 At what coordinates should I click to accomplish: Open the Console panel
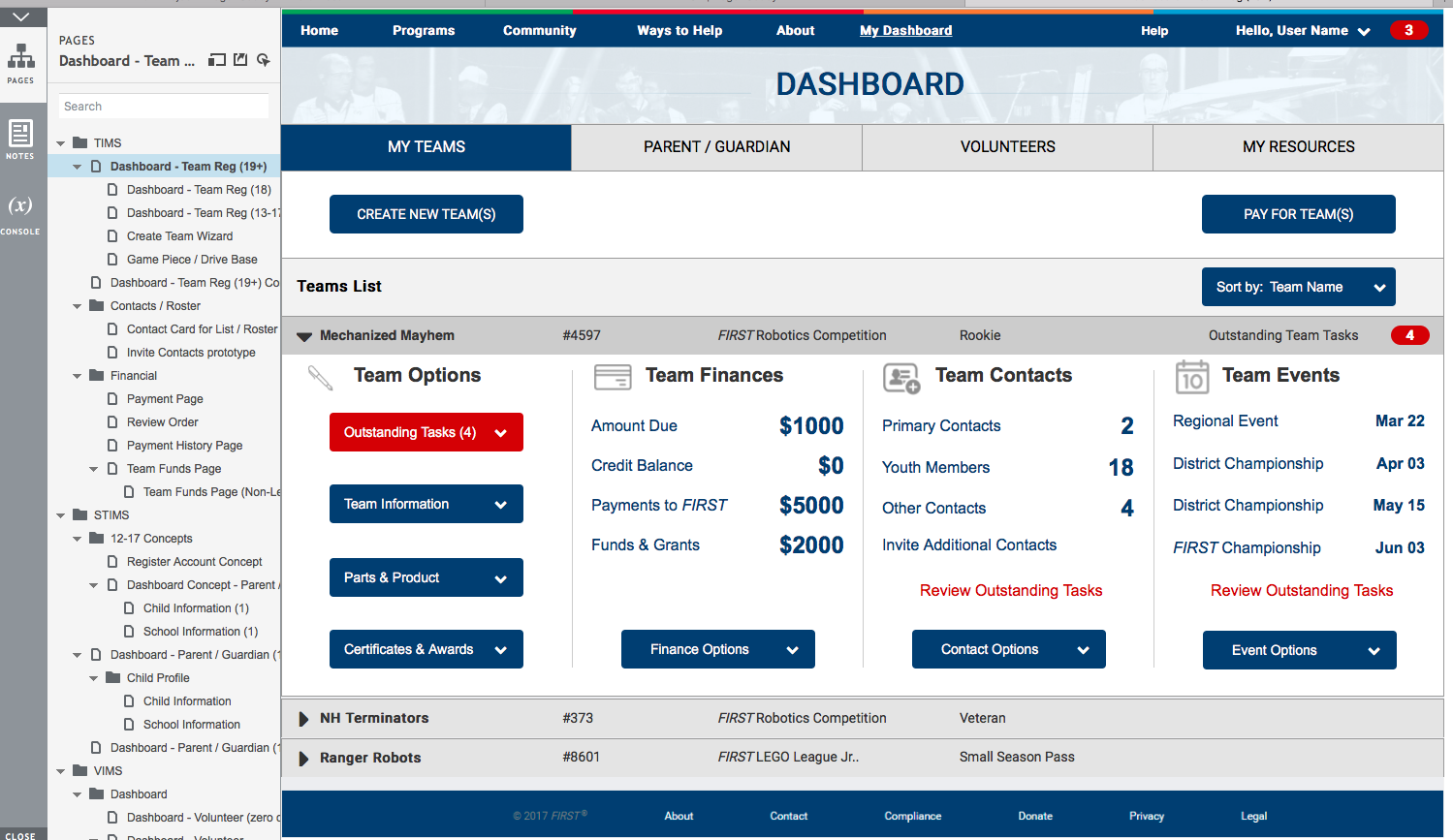20,213
